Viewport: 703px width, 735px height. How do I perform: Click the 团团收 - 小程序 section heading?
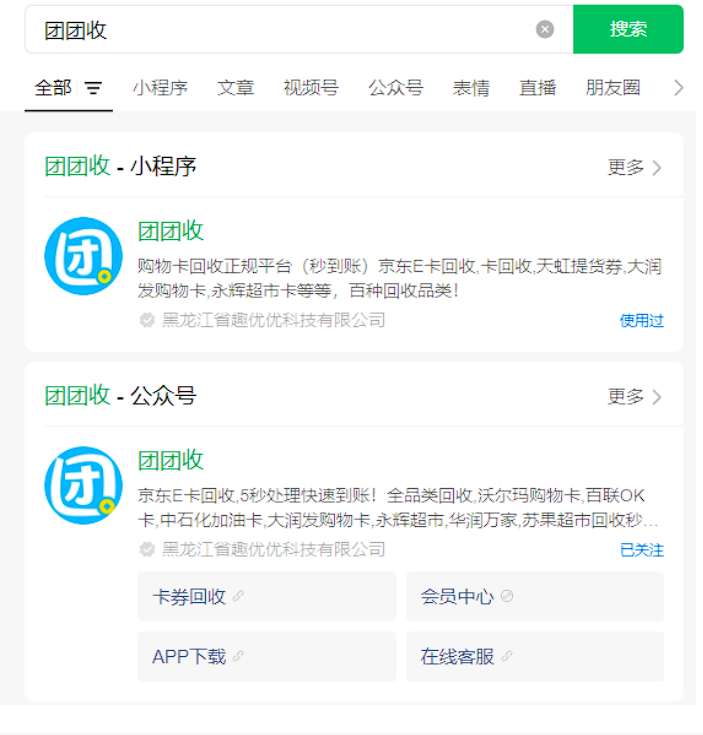tap(120, 166)
